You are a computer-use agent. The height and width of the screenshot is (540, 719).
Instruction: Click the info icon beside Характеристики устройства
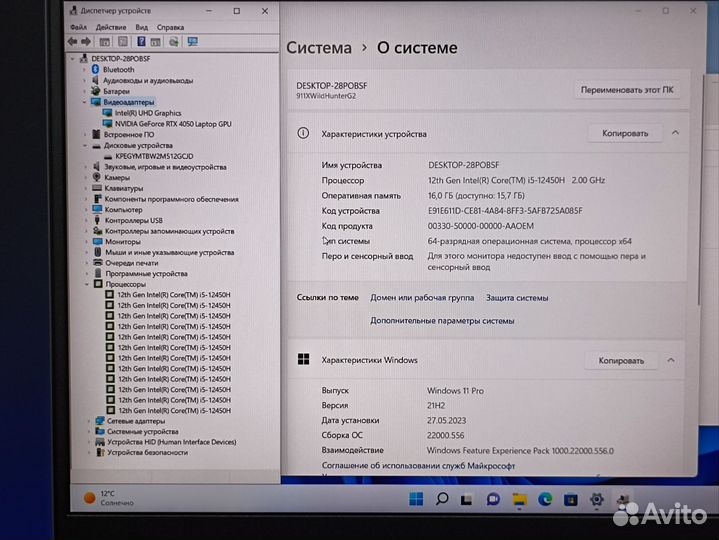pyautogui.click(x=303, y=133)
